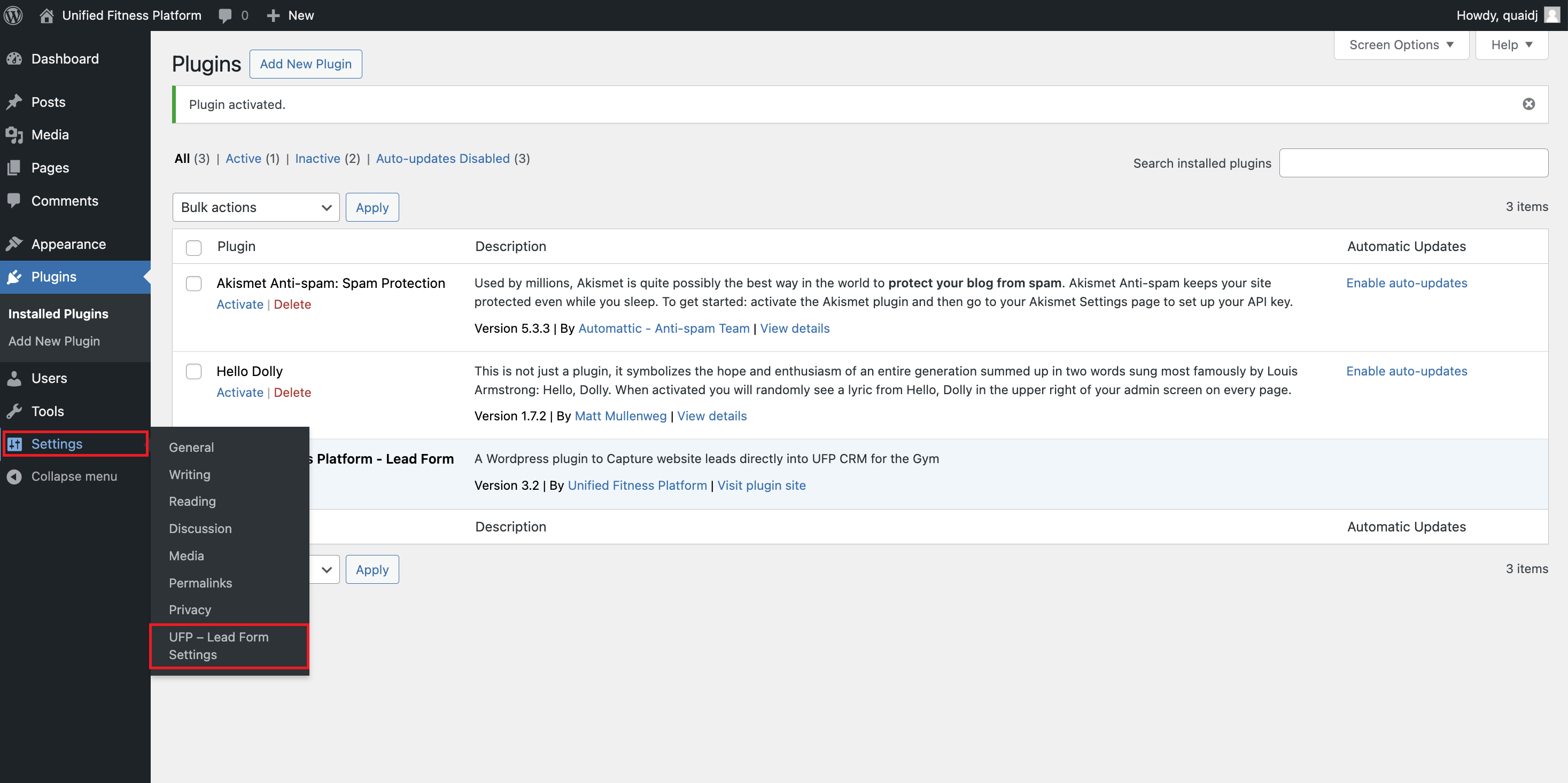This screenshot has width=1568, height=783.
Task: Click the home icon beside site name
Action: point(46,15)
